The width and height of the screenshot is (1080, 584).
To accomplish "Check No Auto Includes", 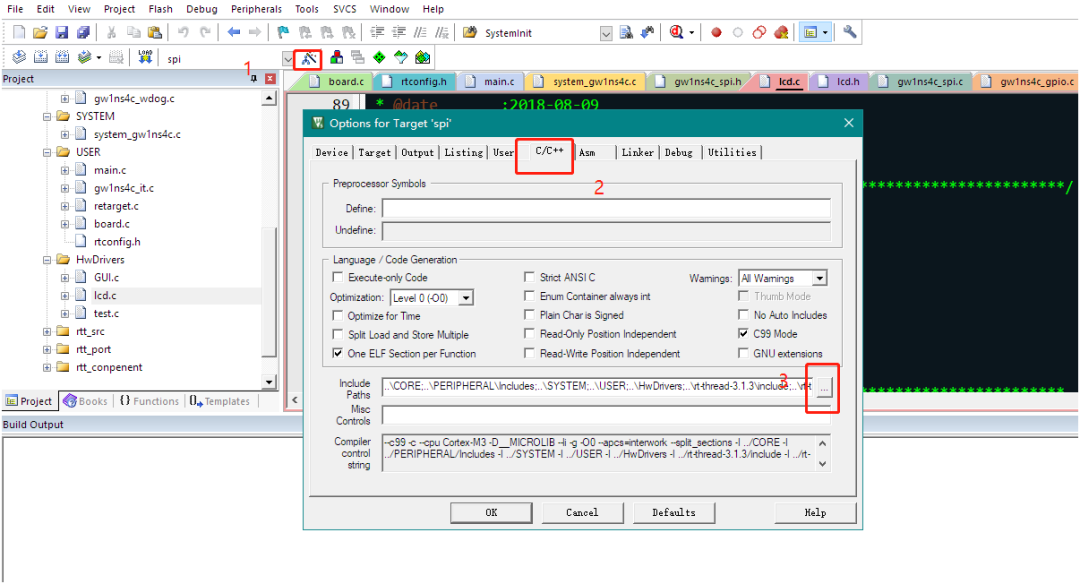I will (743, 315).
